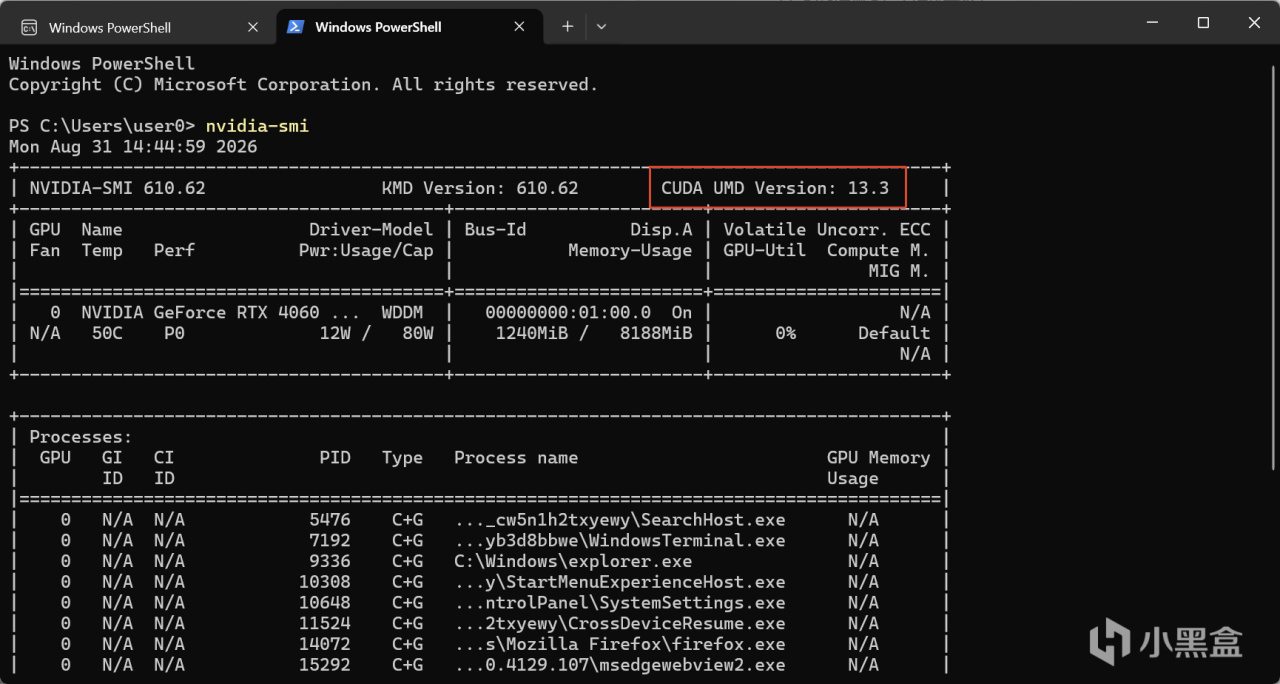Click the Processes: header text
The width and height of the screenshot is (1280, 684).
click(x=81, y=437)
